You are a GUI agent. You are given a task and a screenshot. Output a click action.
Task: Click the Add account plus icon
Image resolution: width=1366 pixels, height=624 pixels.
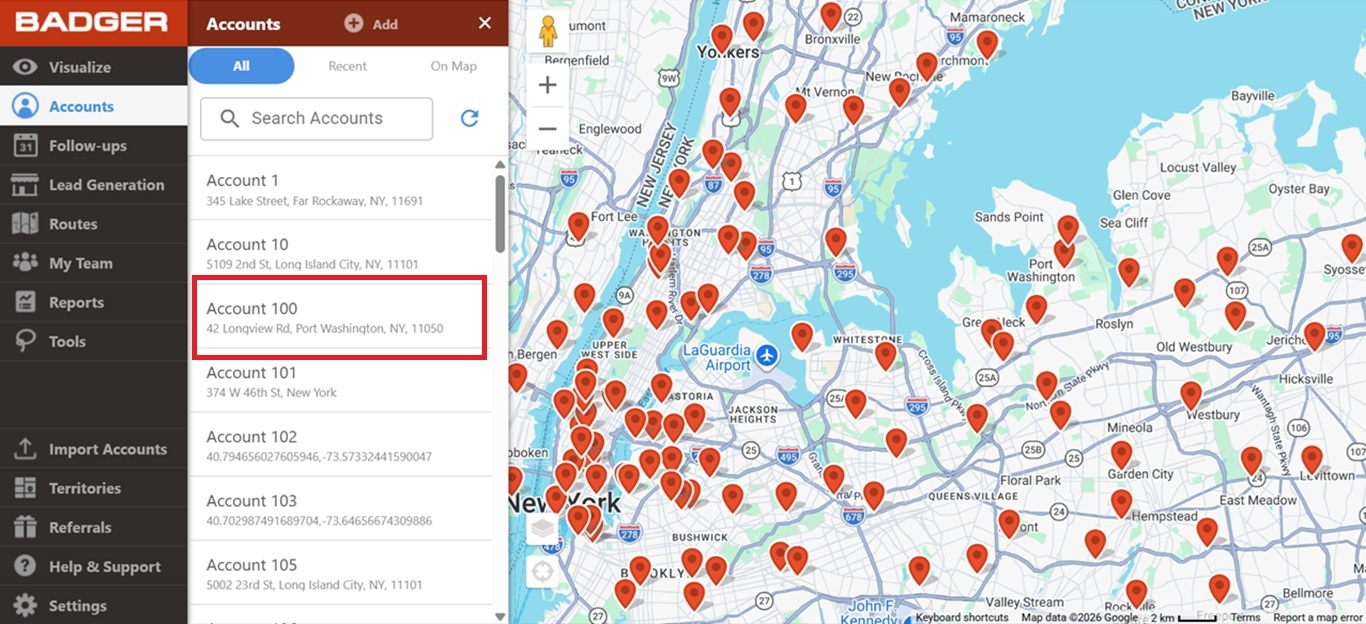(354, 23)
